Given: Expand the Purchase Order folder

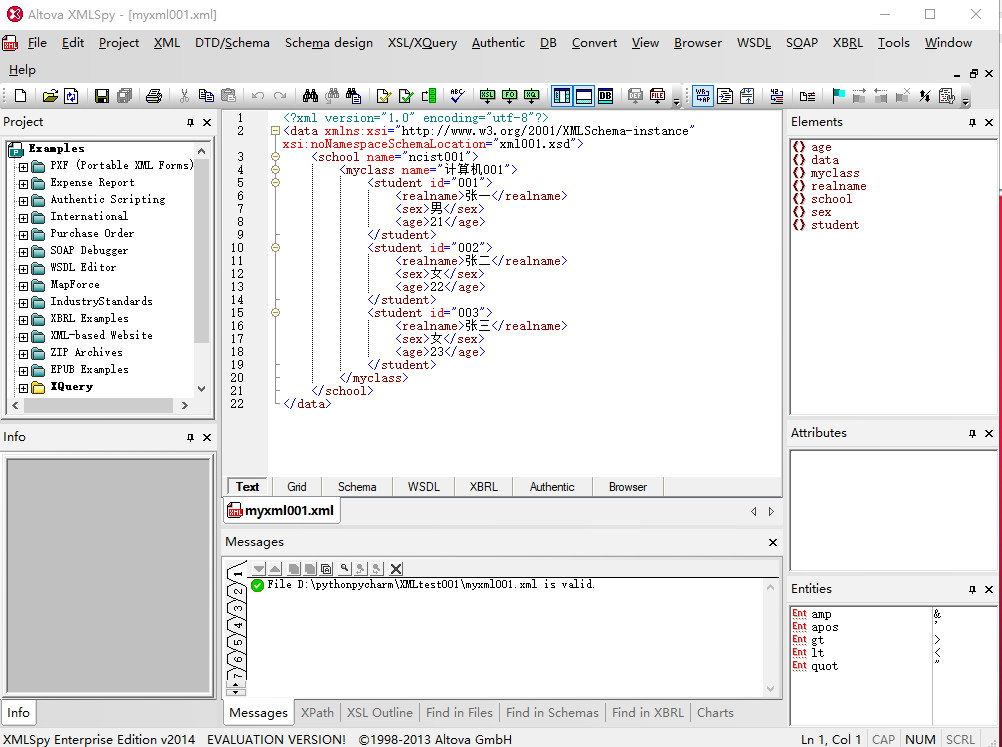Looking at the screenshot, I should coord(23,235).
